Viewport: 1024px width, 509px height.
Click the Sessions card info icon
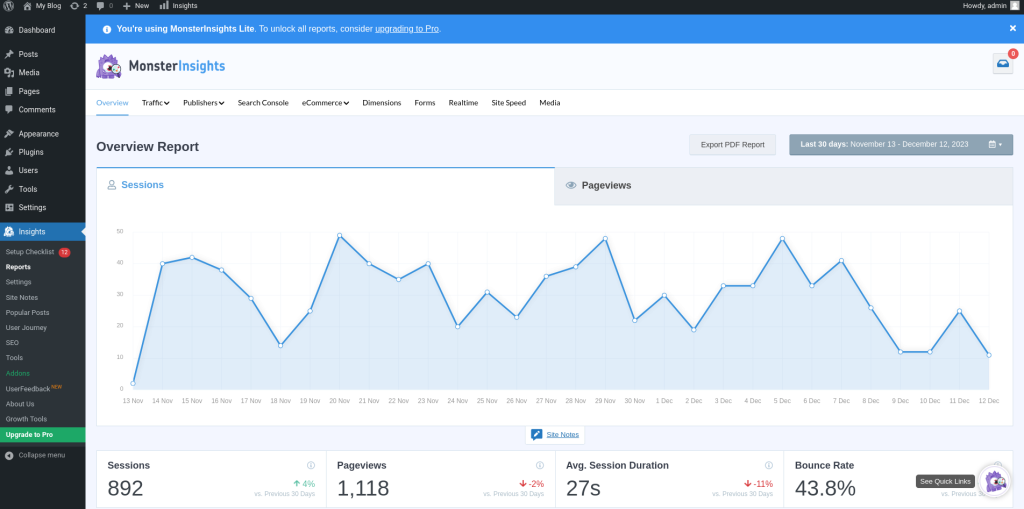[311, 466]
